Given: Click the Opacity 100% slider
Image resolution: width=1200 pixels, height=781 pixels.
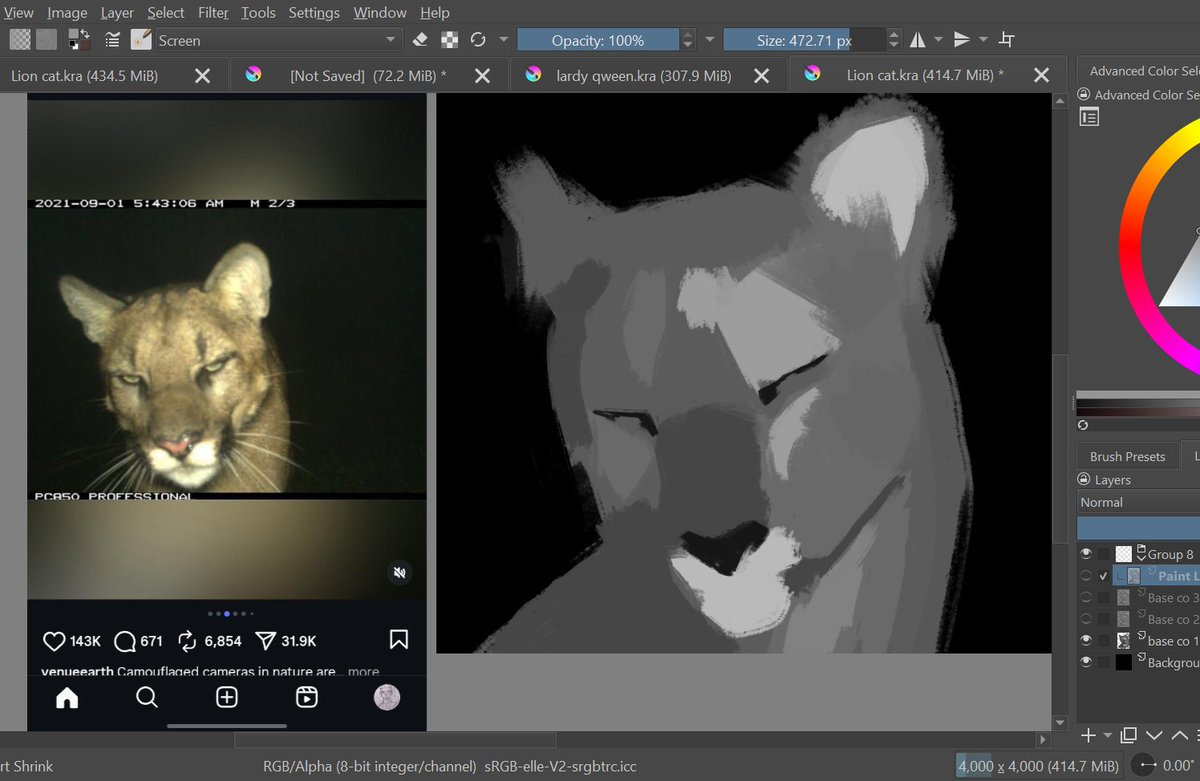Looking at the screenshot, I should click(x=598, y=40).
